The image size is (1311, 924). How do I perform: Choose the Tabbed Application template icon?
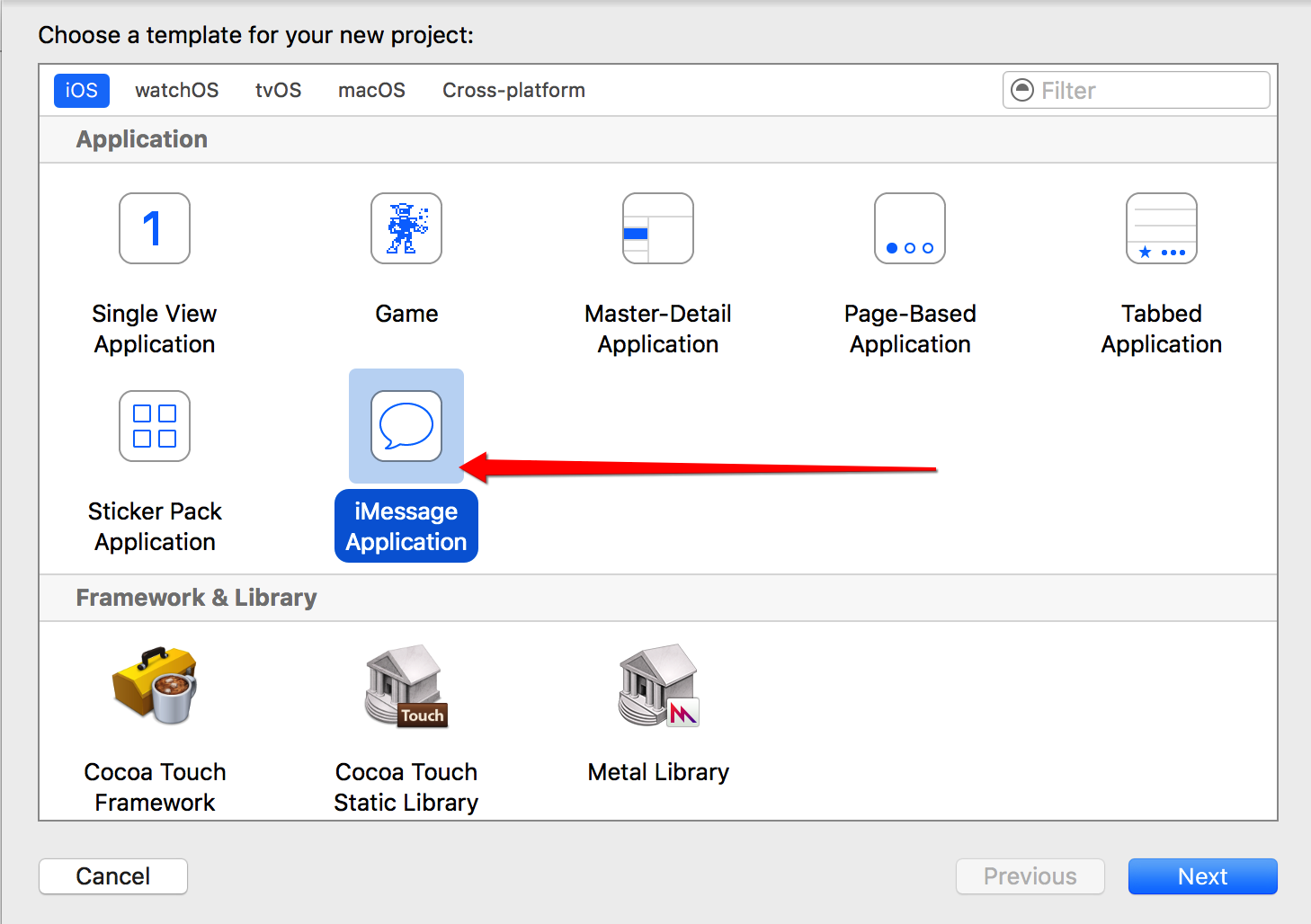pyautogui.click(x=1162, y=228)
